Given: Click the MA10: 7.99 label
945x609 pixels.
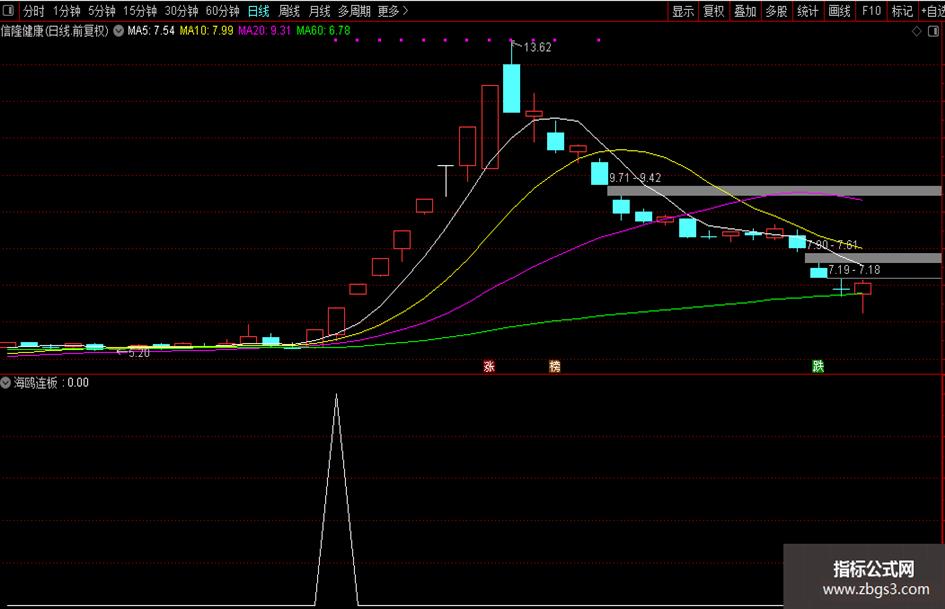Looking at the screenshot, I should (206, 31).
